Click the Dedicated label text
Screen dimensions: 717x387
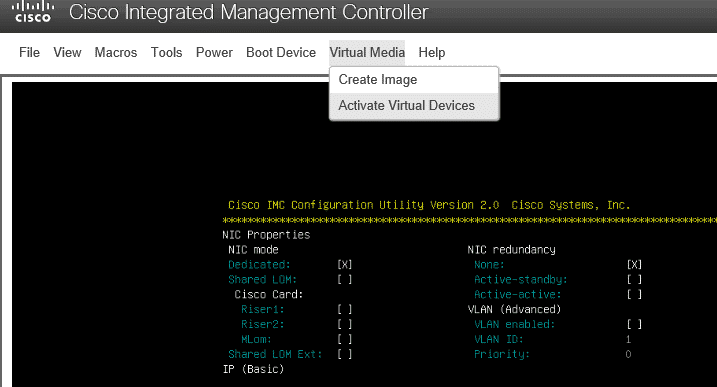(x=259, y=264)
